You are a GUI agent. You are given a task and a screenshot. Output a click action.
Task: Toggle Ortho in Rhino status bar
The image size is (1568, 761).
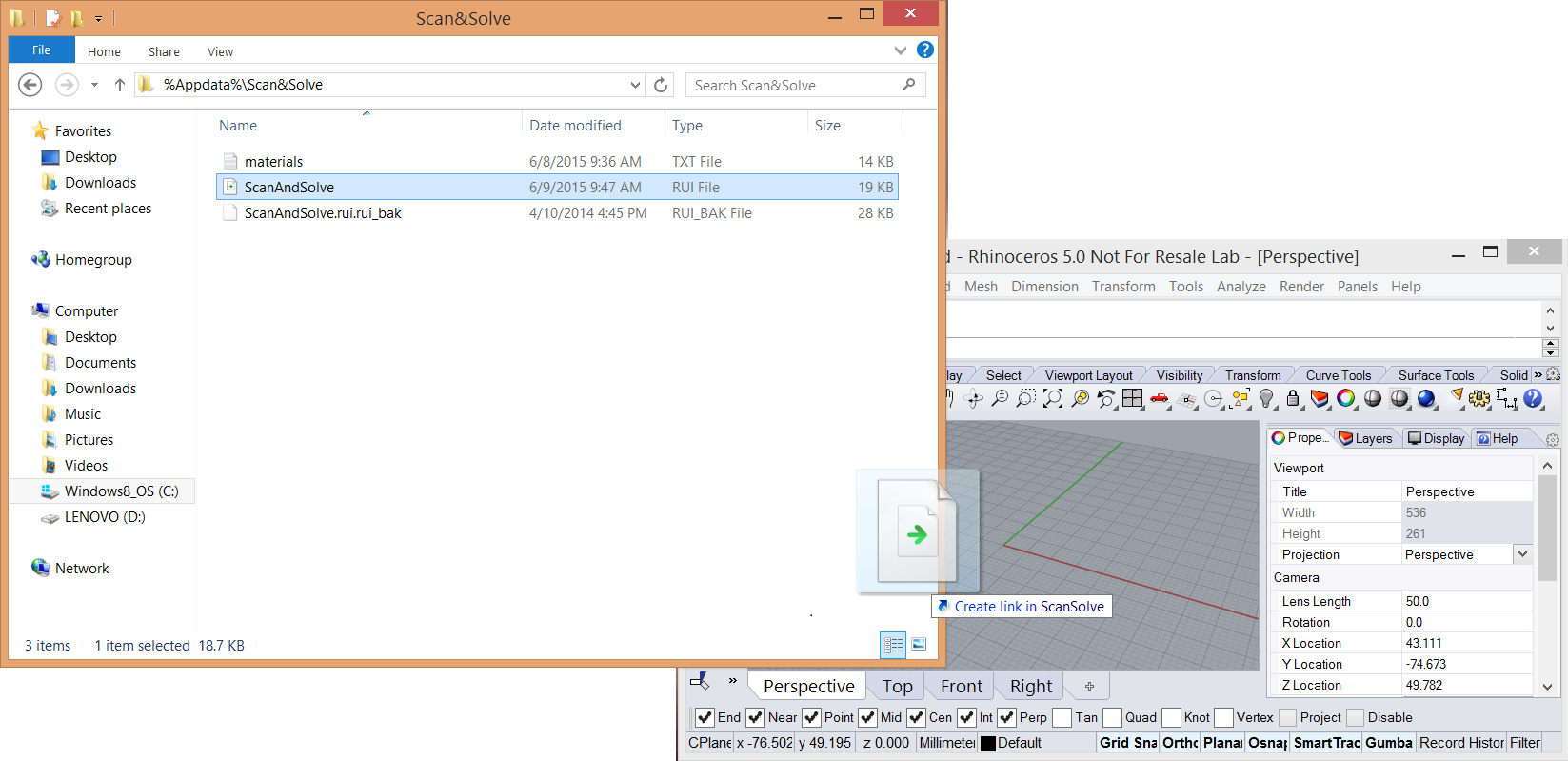coord(1181,743)
